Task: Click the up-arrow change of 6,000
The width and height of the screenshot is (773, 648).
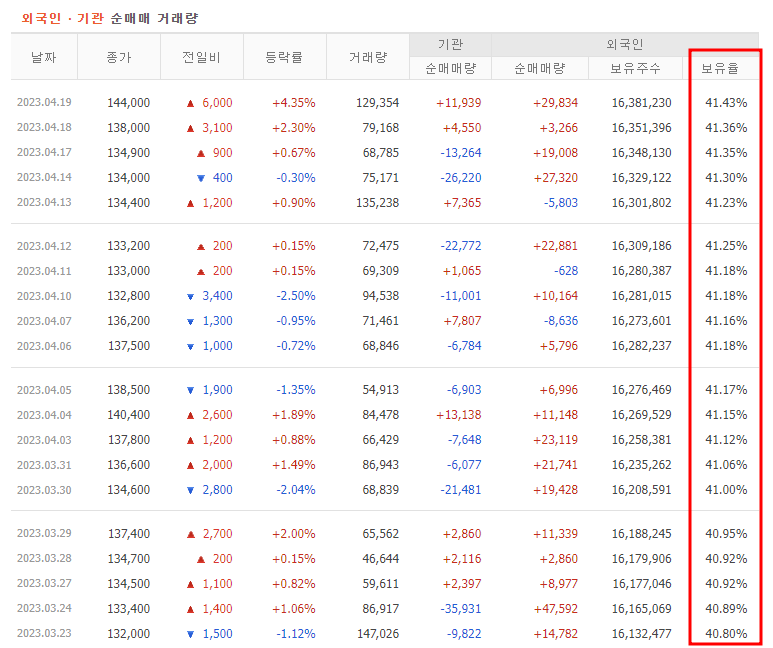Action: (210, 103)
